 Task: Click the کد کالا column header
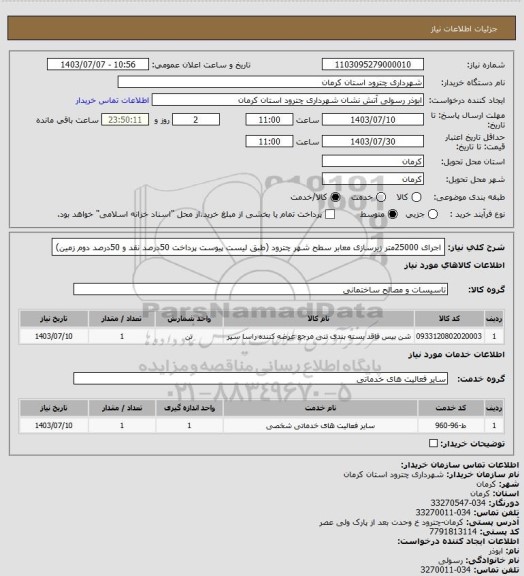[x=449, y=318]
